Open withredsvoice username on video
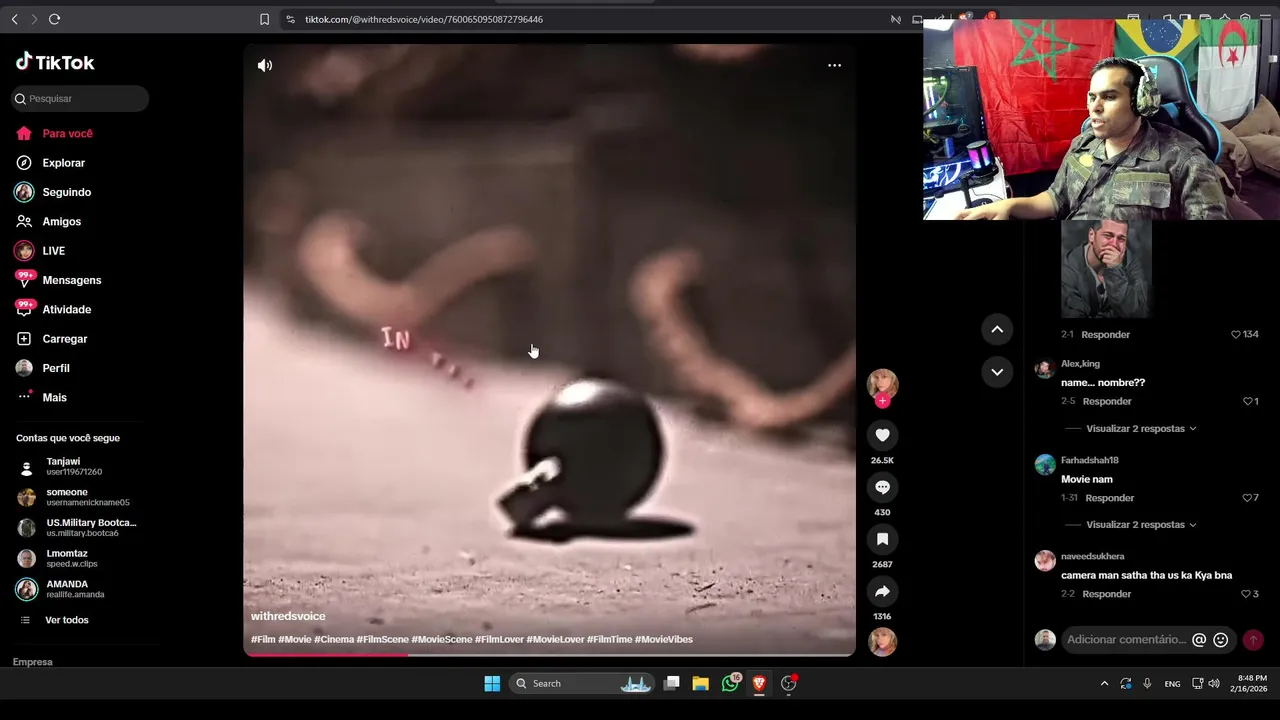This screenshot has width=1280, height=720. point(288,616)
